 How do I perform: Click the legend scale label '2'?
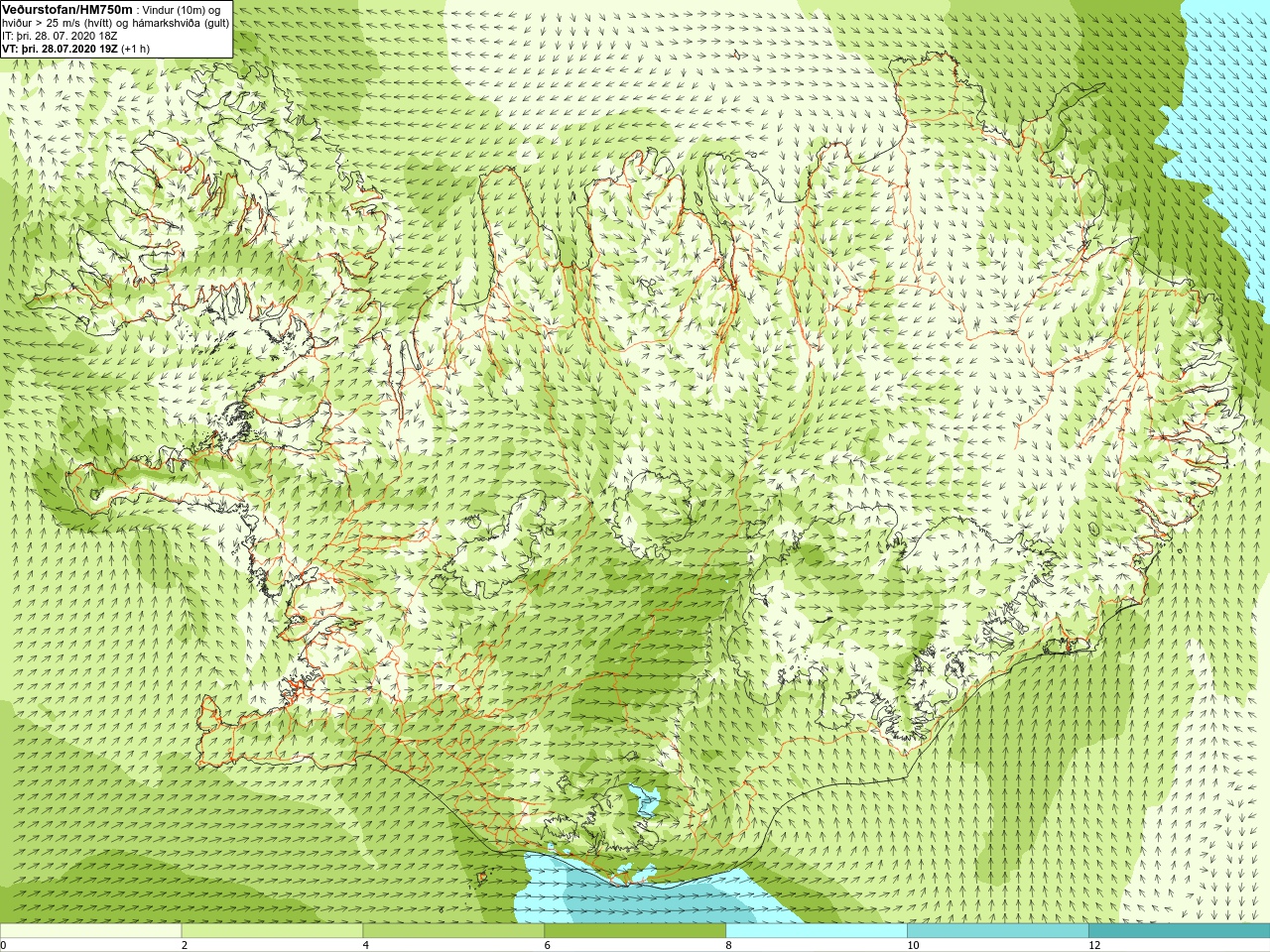(185, 945)
